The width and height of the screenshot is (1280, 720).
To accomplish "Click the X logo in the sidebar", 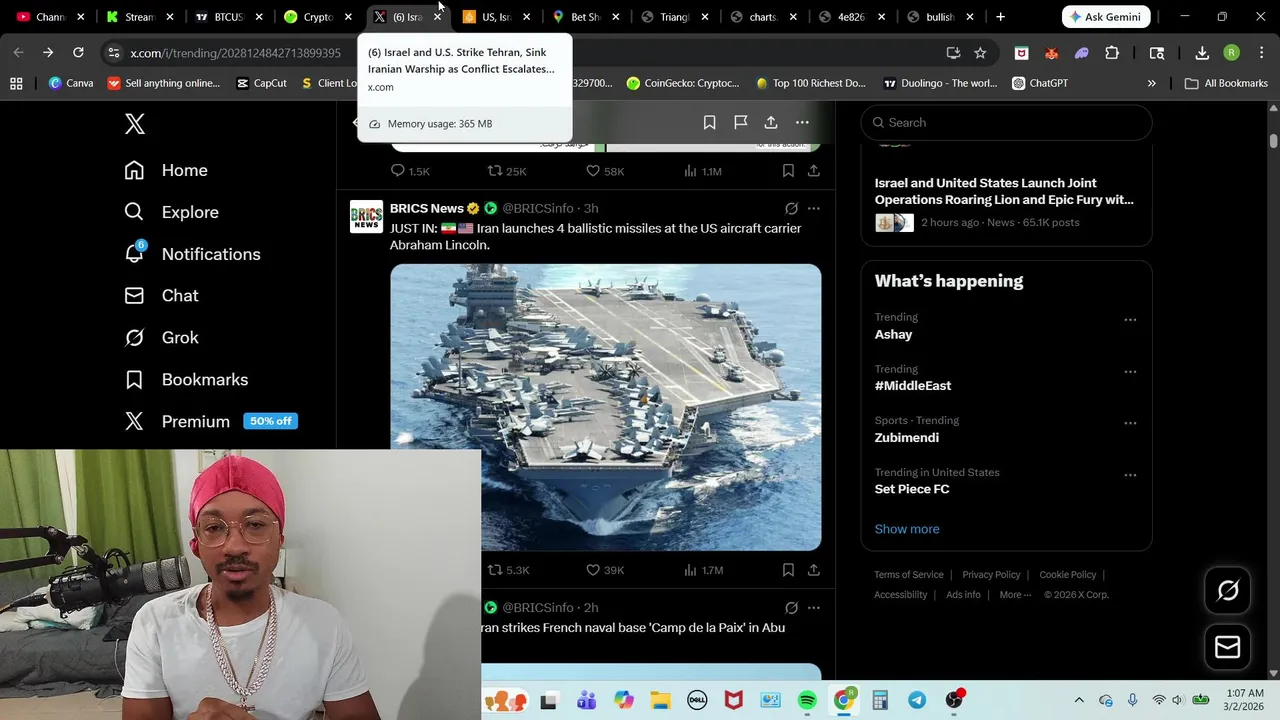I will 135,124.
